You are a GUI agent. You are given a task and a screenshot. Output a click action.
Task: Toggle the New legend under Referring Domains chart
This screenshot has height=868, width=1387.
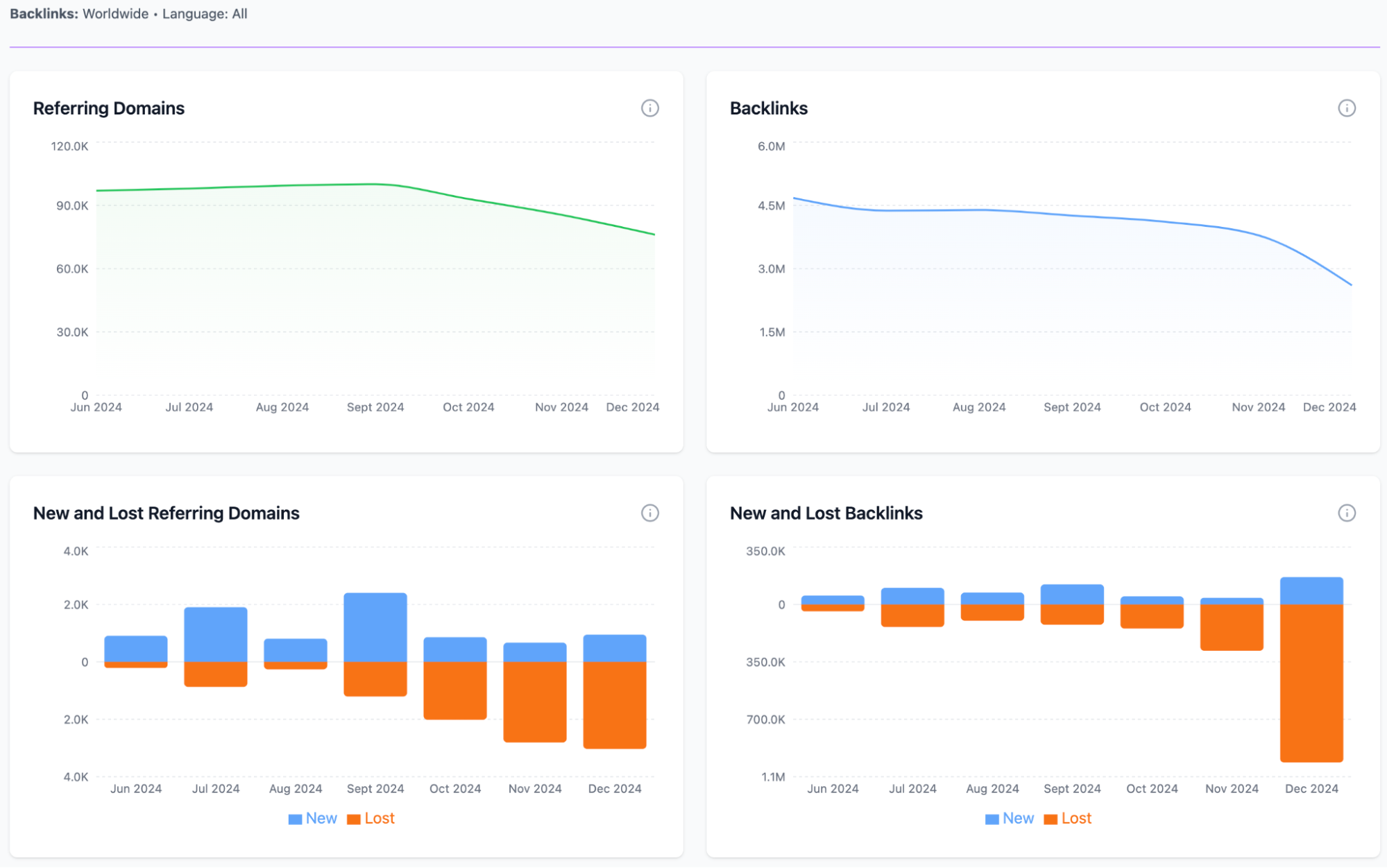pos(321,818)
